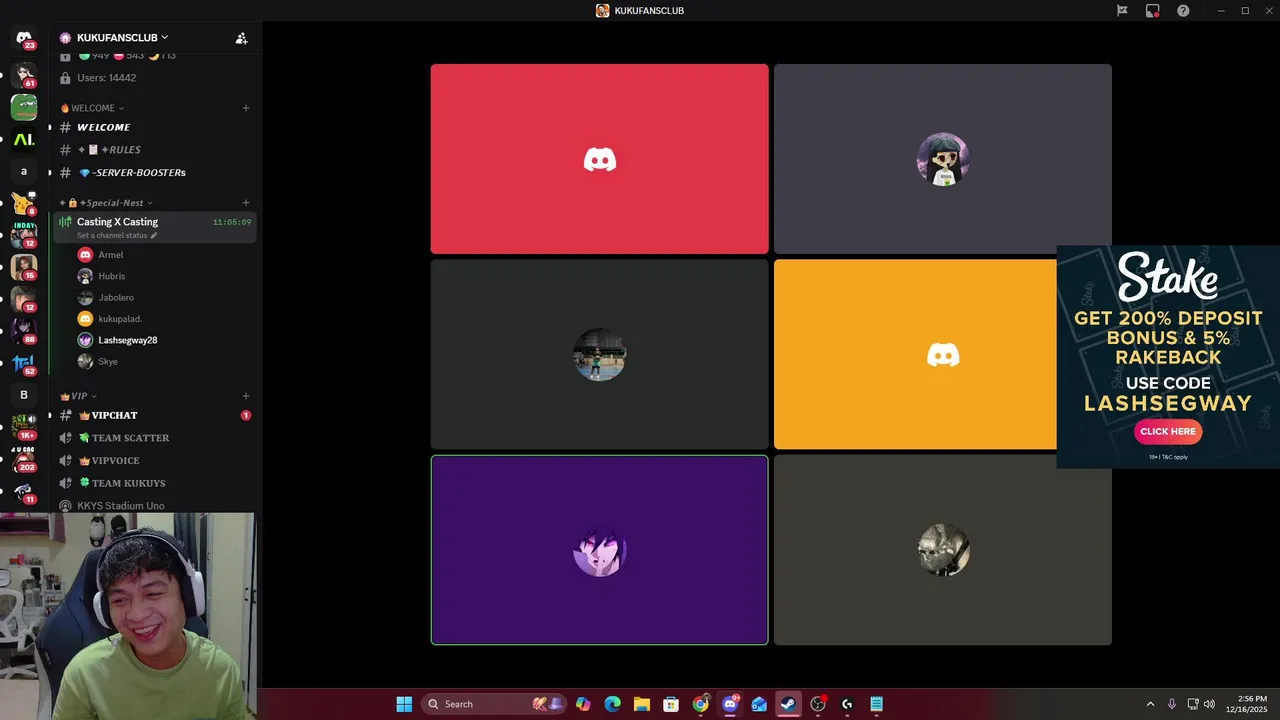
Task: Click the Windows Start button
Action: [x=404, y=704]
